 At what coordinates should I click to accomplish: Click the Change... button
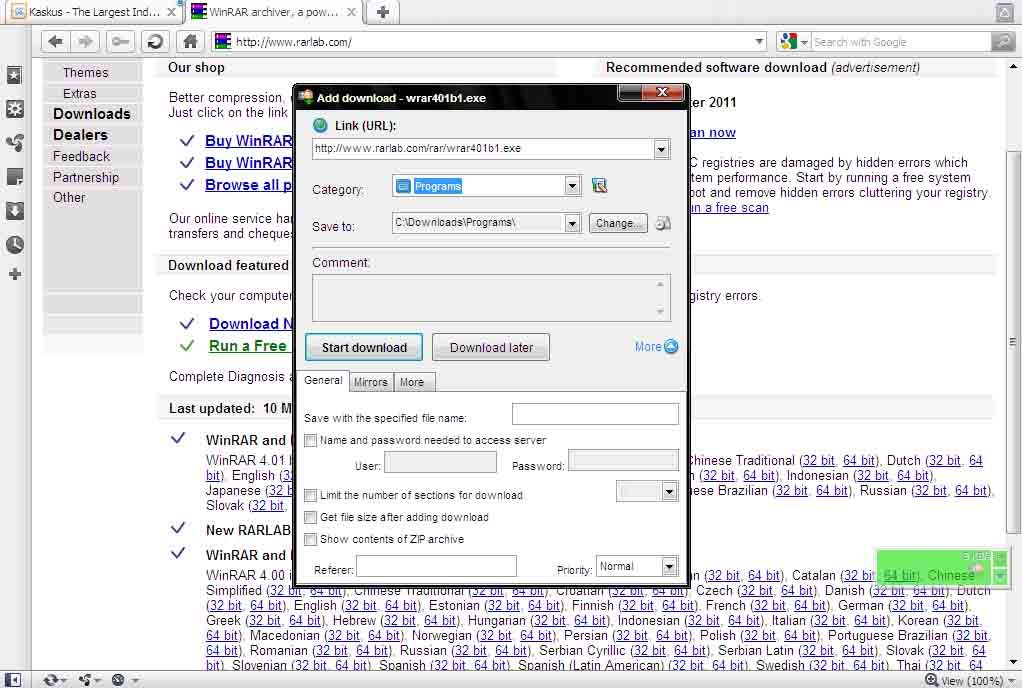(618, 223)
